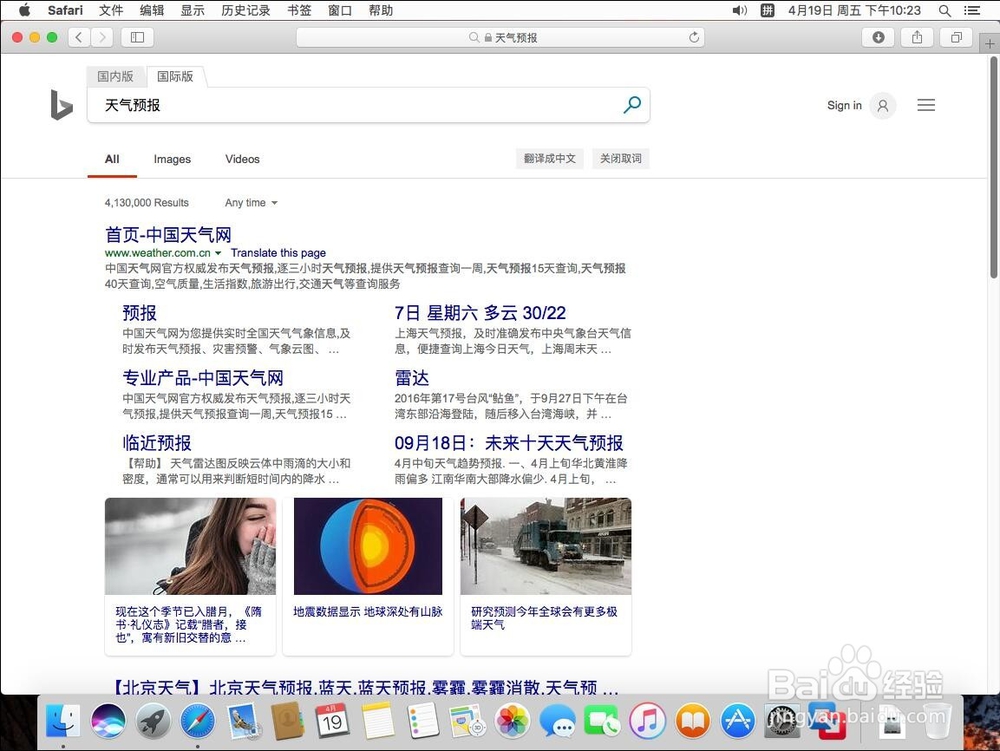Screen dimensions: 1000x751
Task: Open the earth core diagram thumbnail
Action: click(x=368, y=546)
